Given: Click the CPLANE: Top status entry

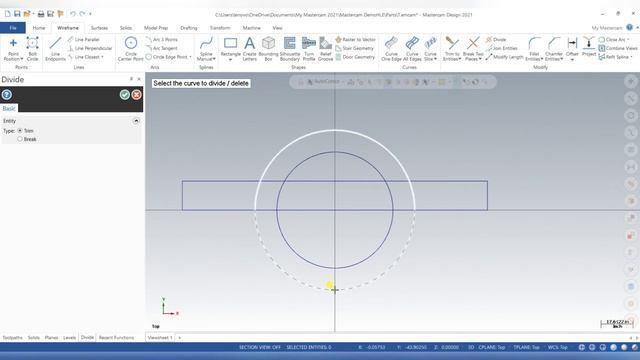Looking at the screenshot, I should pos(491,347).
